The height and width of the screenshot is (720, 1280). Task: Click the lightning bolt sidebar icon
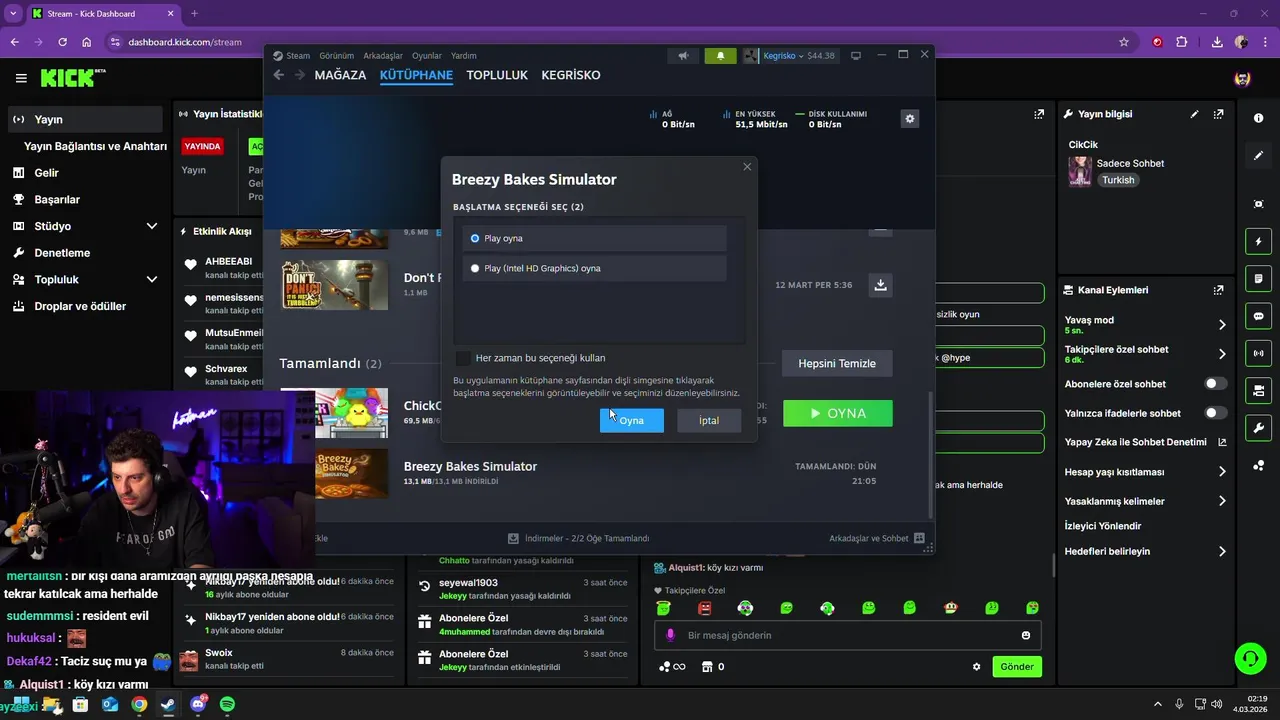[1258, 242]
